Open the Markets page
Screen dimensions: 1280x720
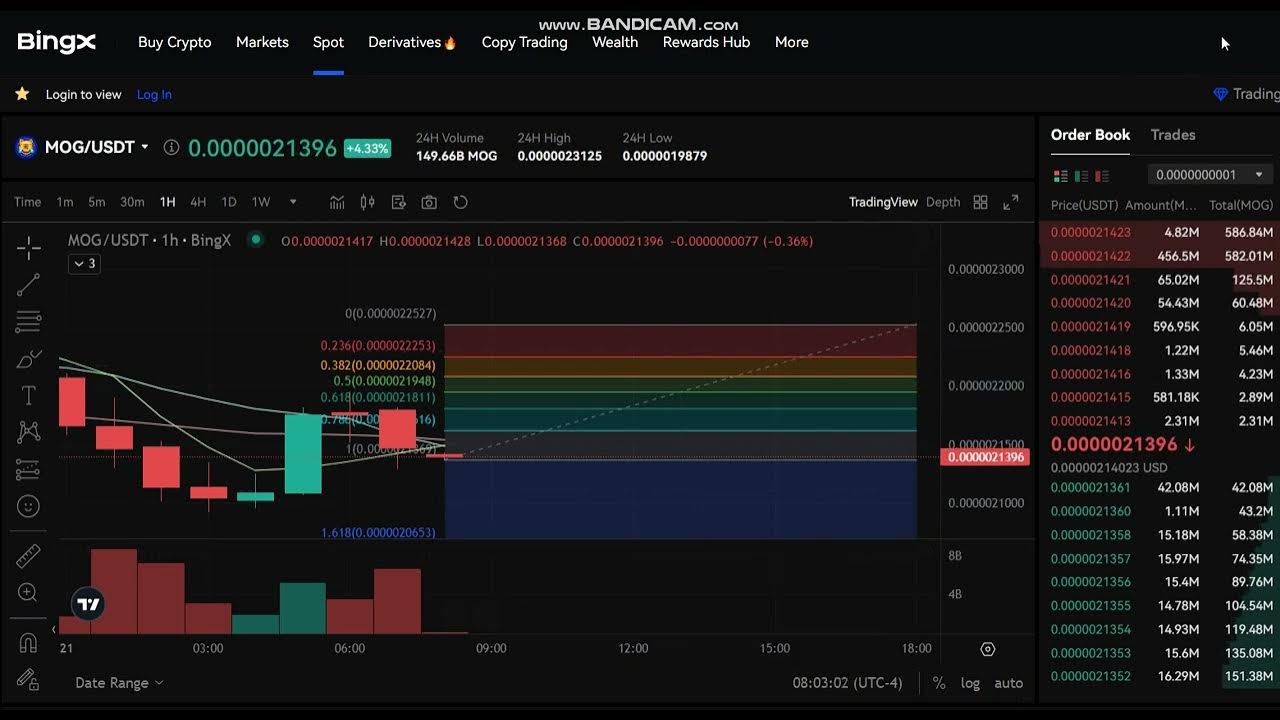point(262,42)
